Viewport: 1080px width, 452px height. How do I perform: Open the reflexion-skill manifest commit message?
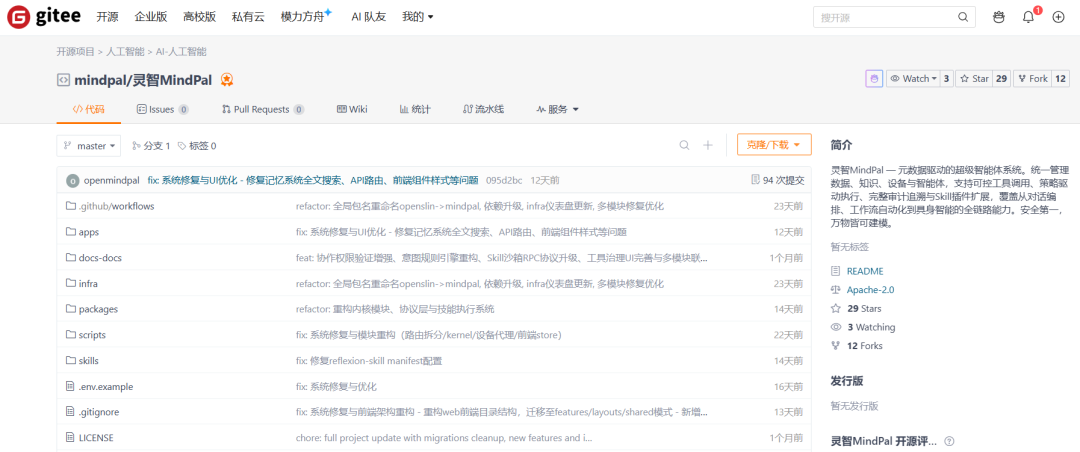point(368,360)
